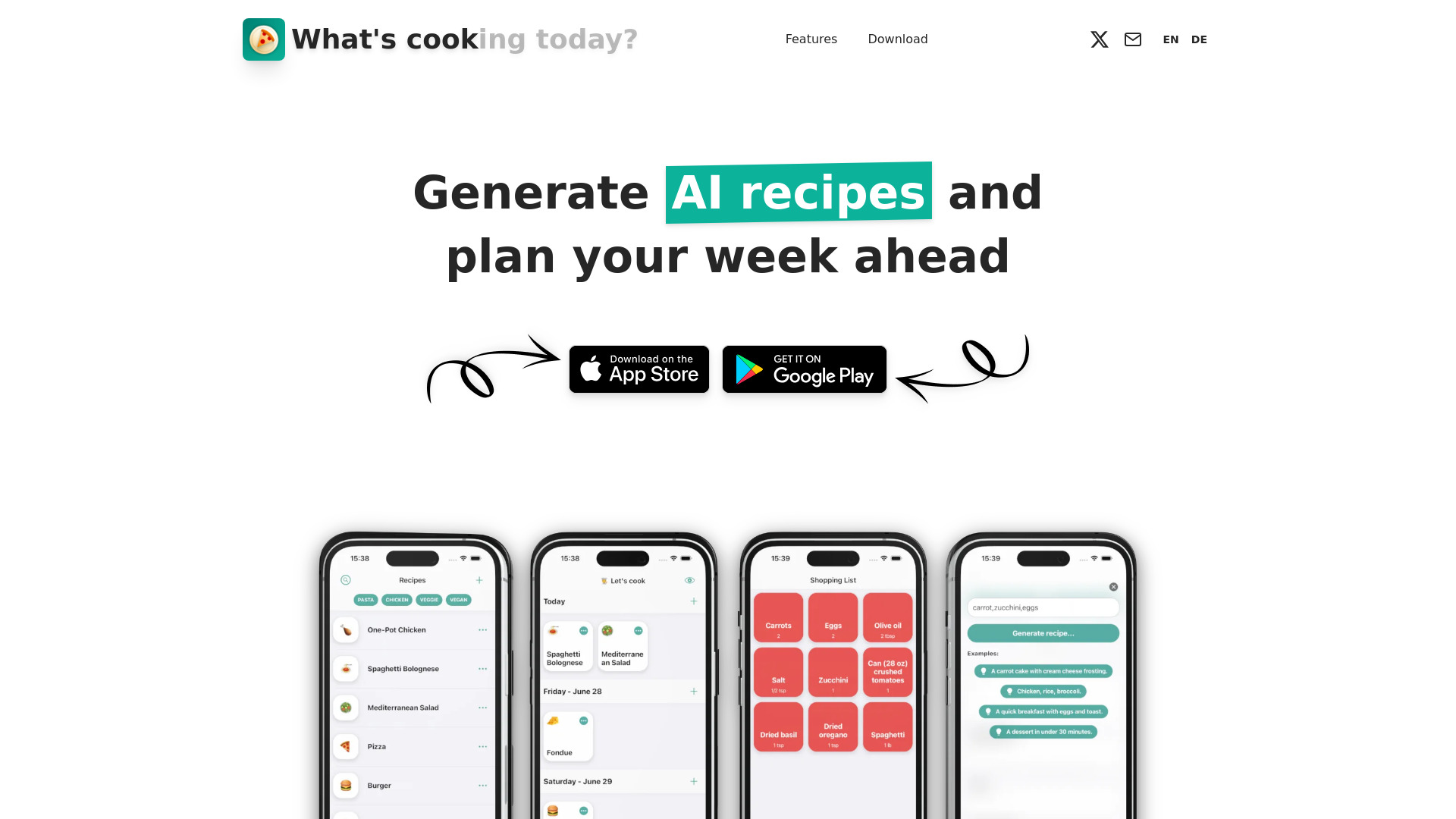This screenshot has height=819, width=1456.
Task: Click the app logo icon in header
Action: tap(263, 39)
